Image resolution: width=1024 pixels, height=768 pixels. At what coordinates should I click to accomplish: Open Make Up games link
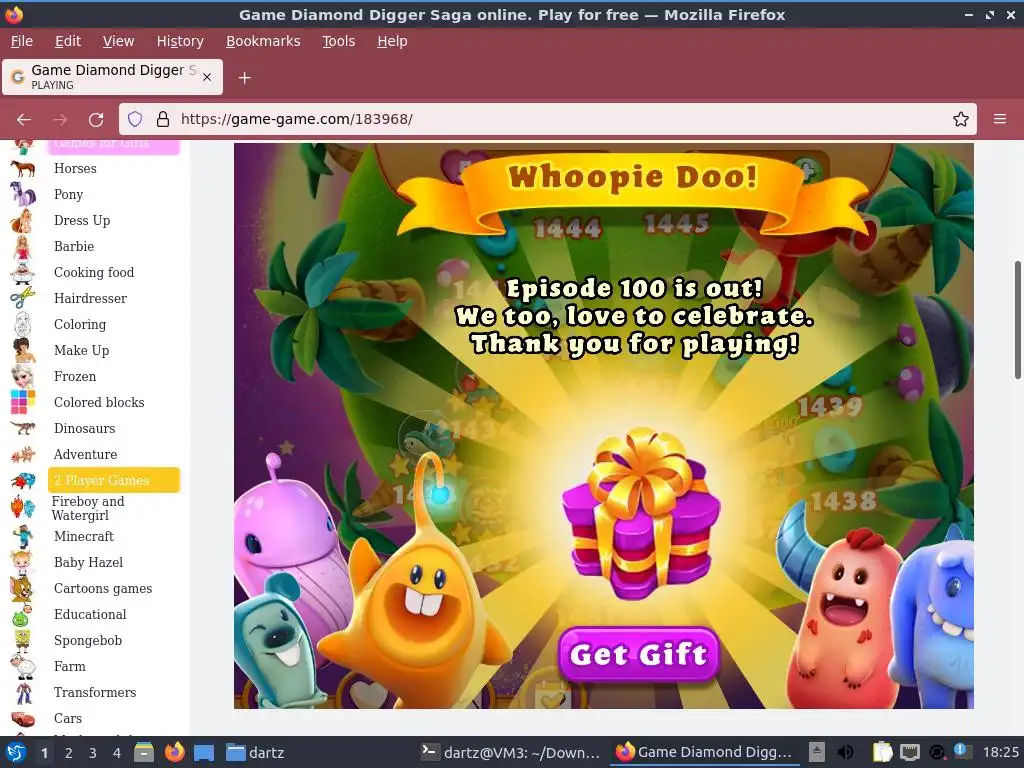[82, 351]
